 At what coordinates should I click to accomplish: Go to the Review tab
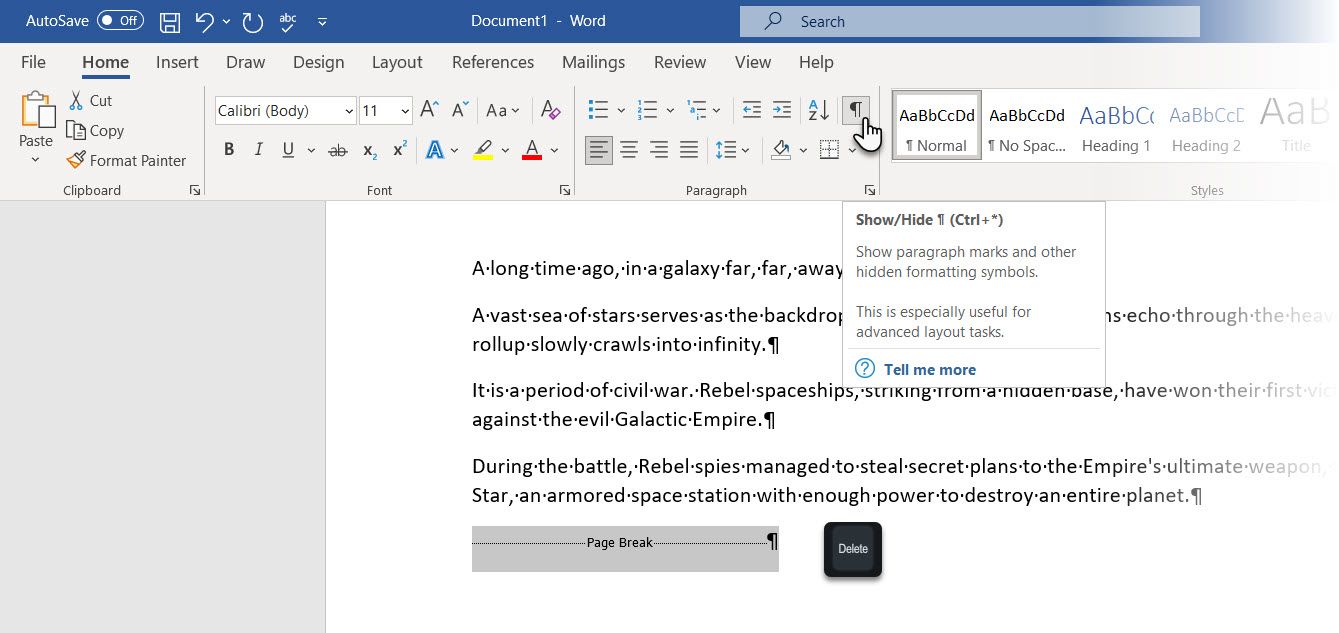coord(680,62)
